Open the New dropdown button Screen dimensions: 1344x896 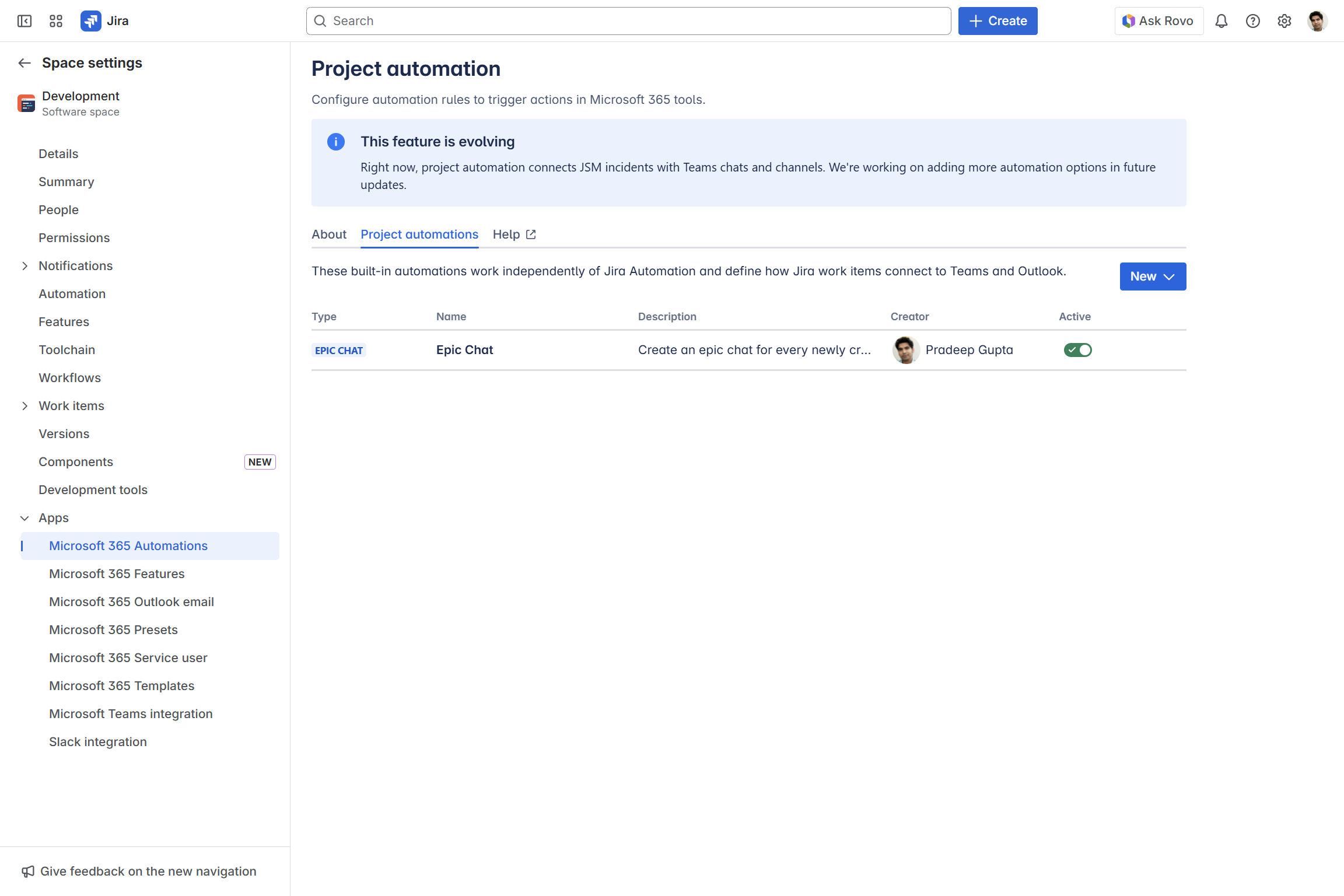pos(1152,276)
